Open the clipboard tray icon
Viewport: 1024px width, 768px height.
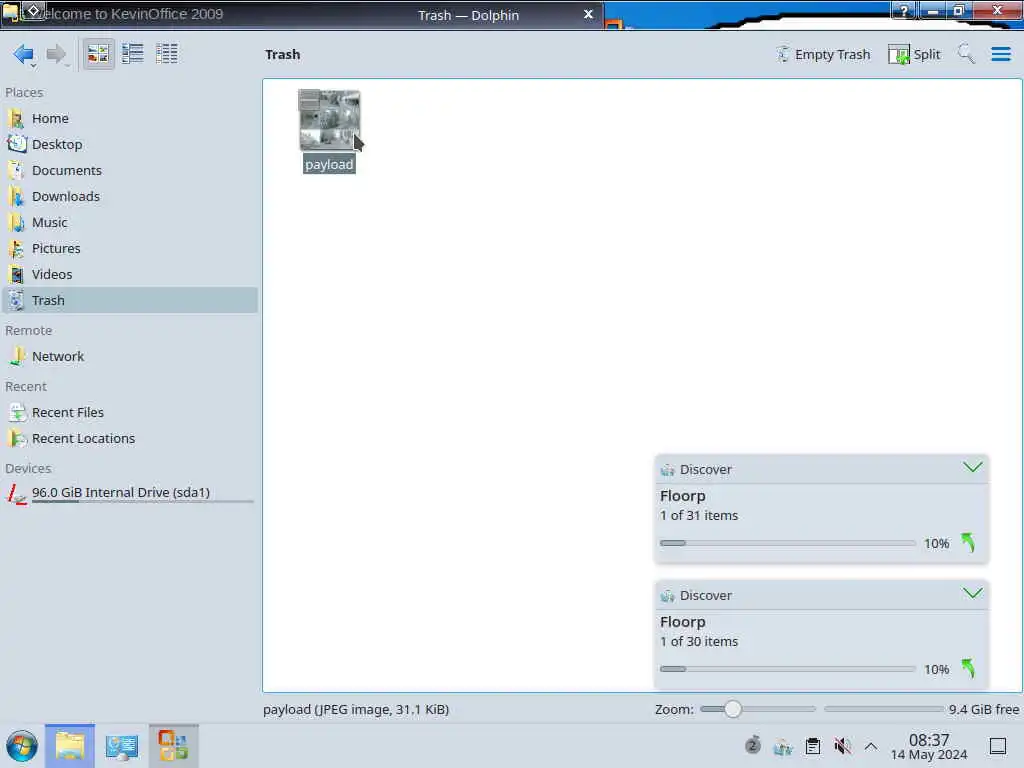coord(812,746)
